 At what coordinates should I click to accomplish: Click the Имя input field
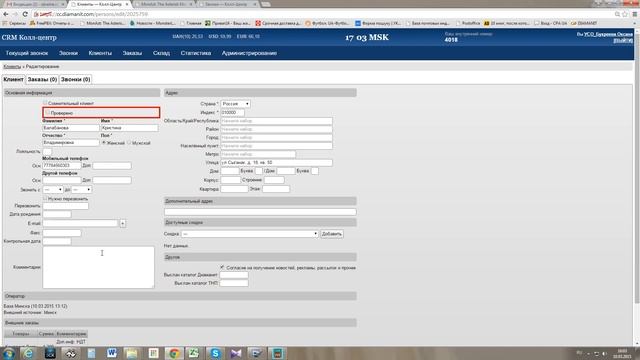click(x=129, y=128)
